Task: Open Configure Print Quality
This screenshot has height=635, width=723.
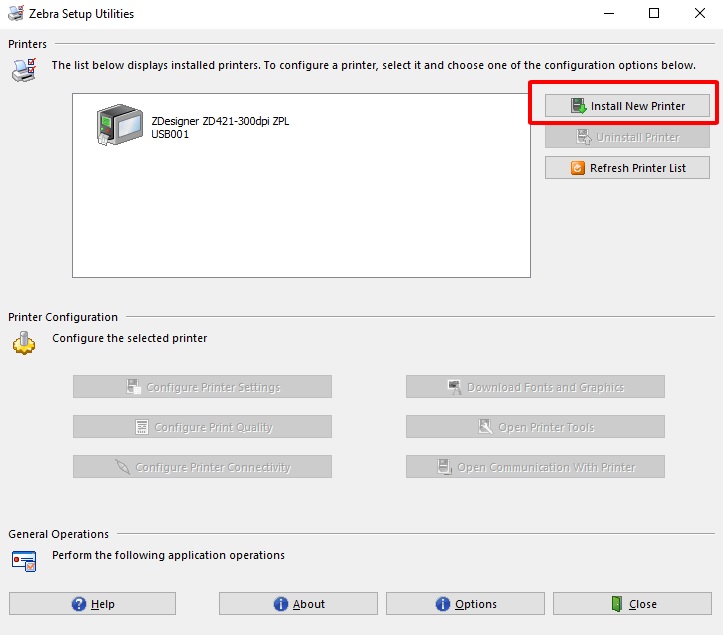Action: 202,427
